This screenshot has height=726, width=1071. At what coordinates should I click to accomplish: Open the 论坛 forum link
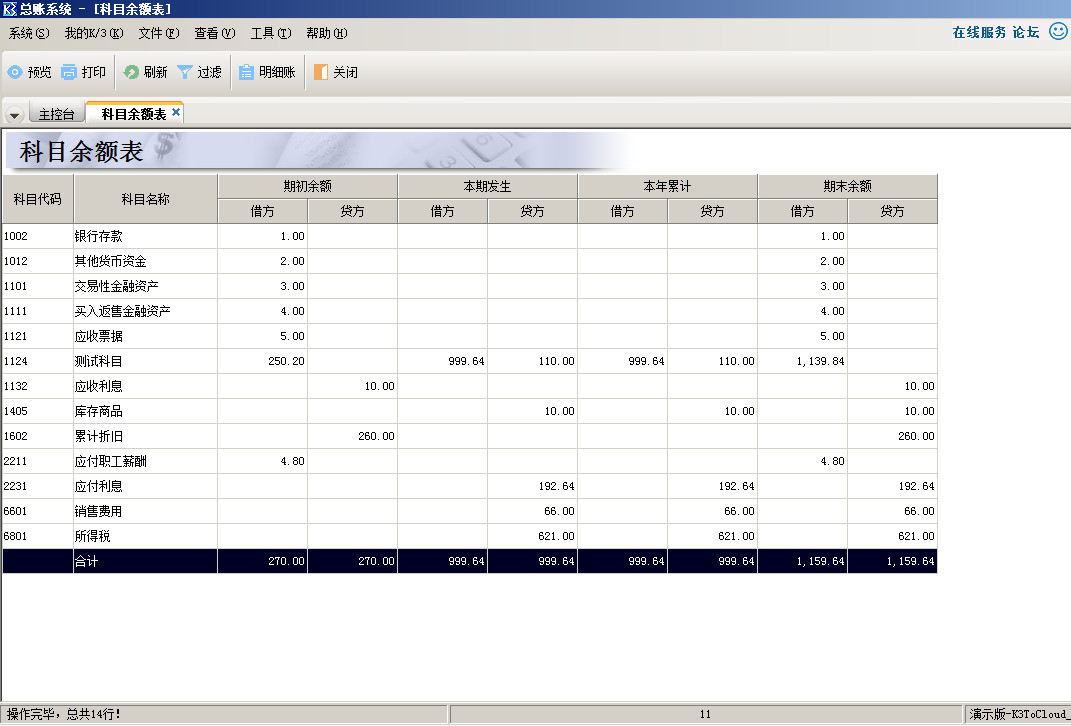click(x=1026, y=32)
